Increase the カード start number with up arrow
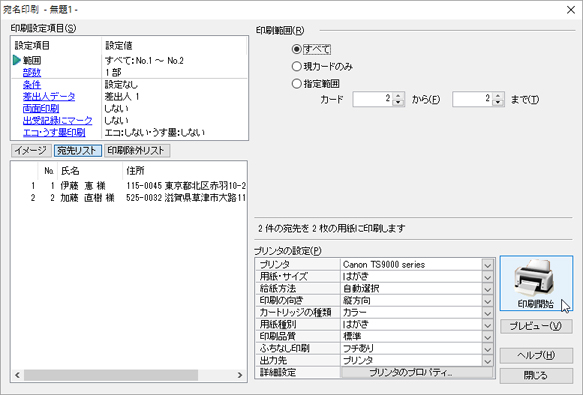Screen dimensions: 583x395 pos(398,96)
